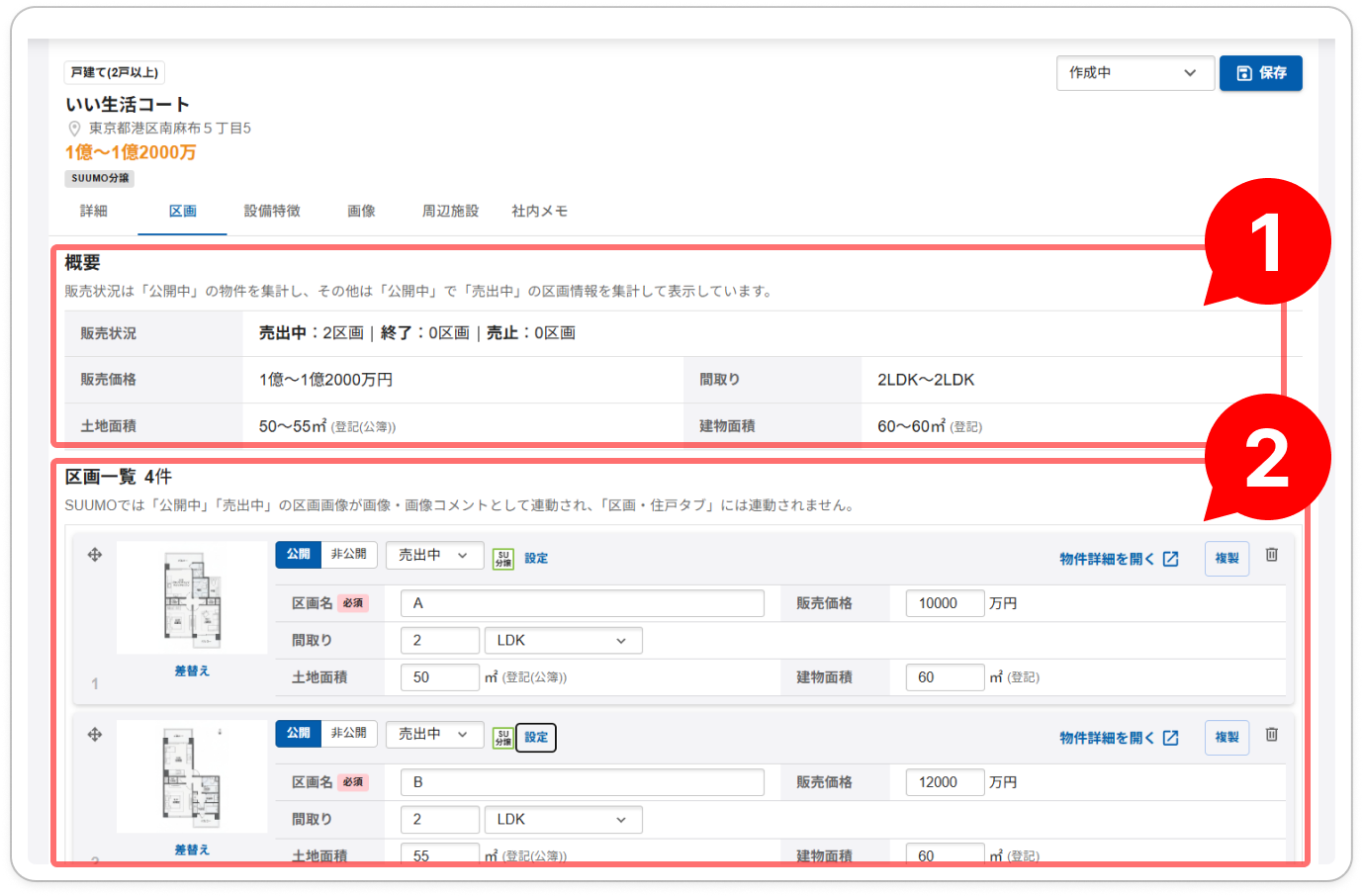Click the drag handle icon for lot A
The image size is (1363, 896).
pyautogui.click(x=95, y=555)
